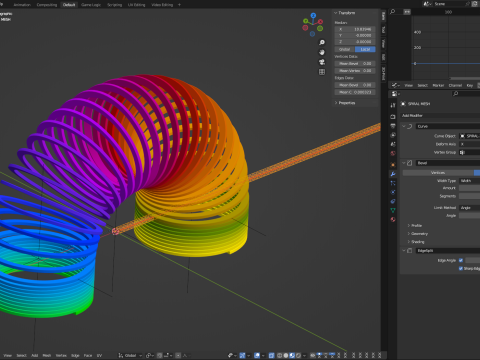Open the Global transform orientation dropdown

[x=130, y=355]
